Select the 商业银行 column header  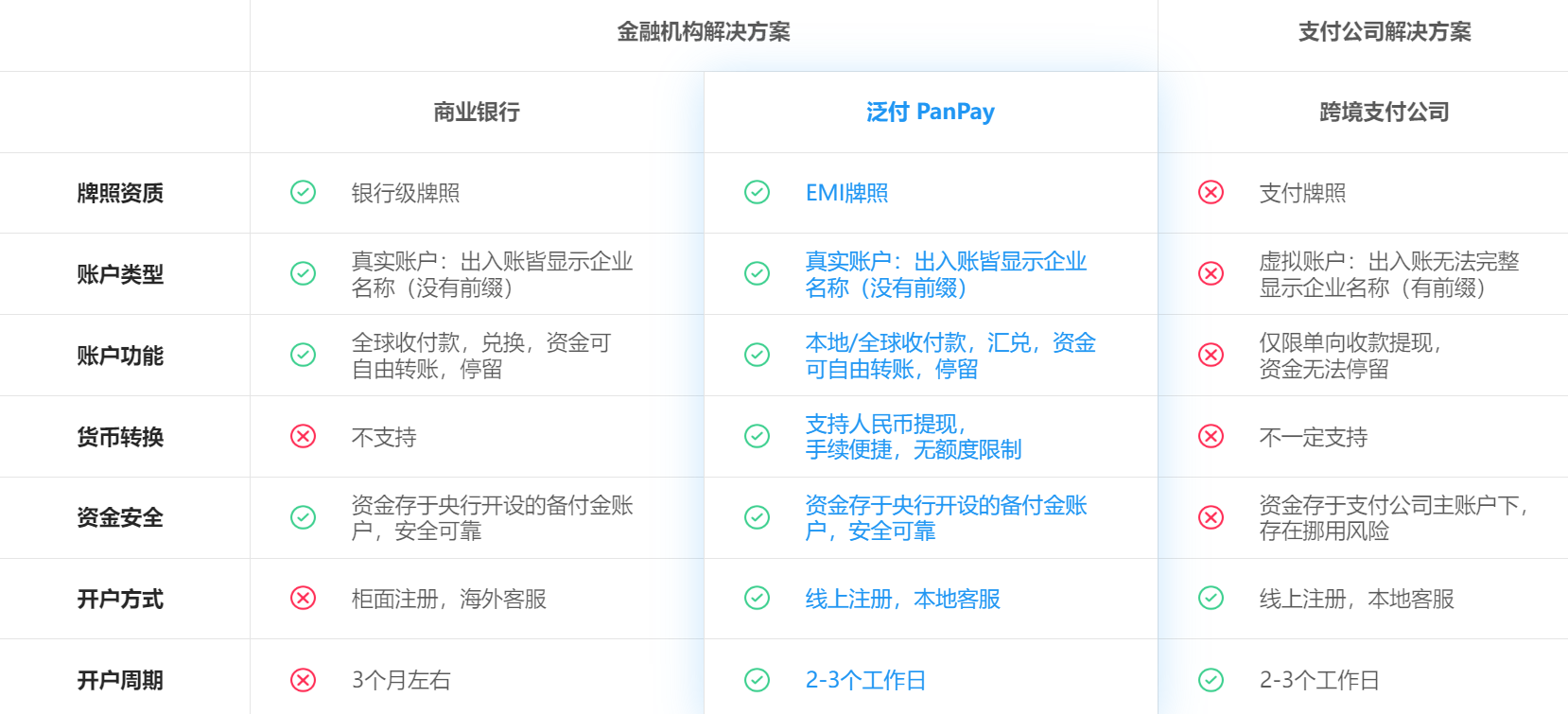[x=477, y=113]
